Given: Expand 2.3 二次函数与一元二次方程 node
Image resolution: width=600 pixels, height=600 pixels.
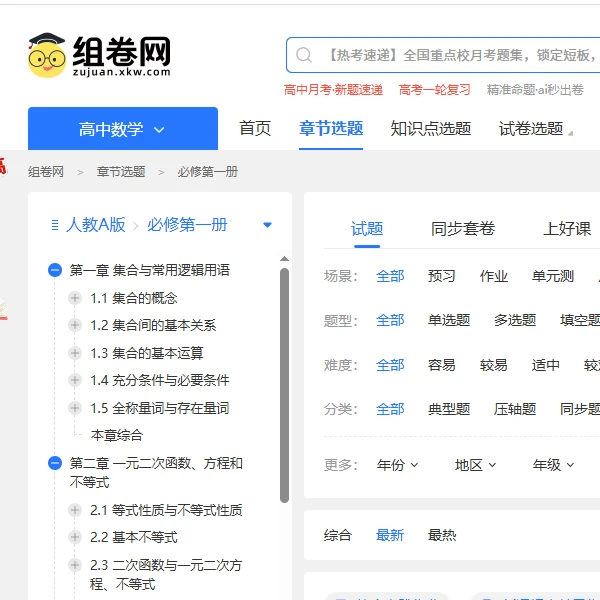Looking at the screenshot, I should (x=75, y=565).
